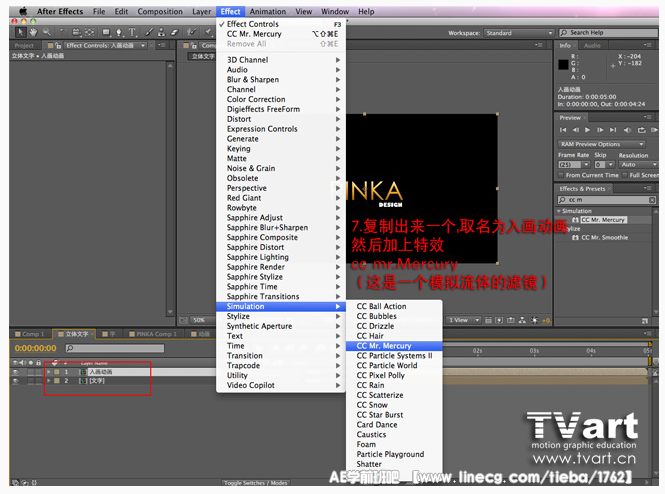Select the Rotation tool
The width and height of the screenshot is (665, 494).
click(x=63, y=32)
